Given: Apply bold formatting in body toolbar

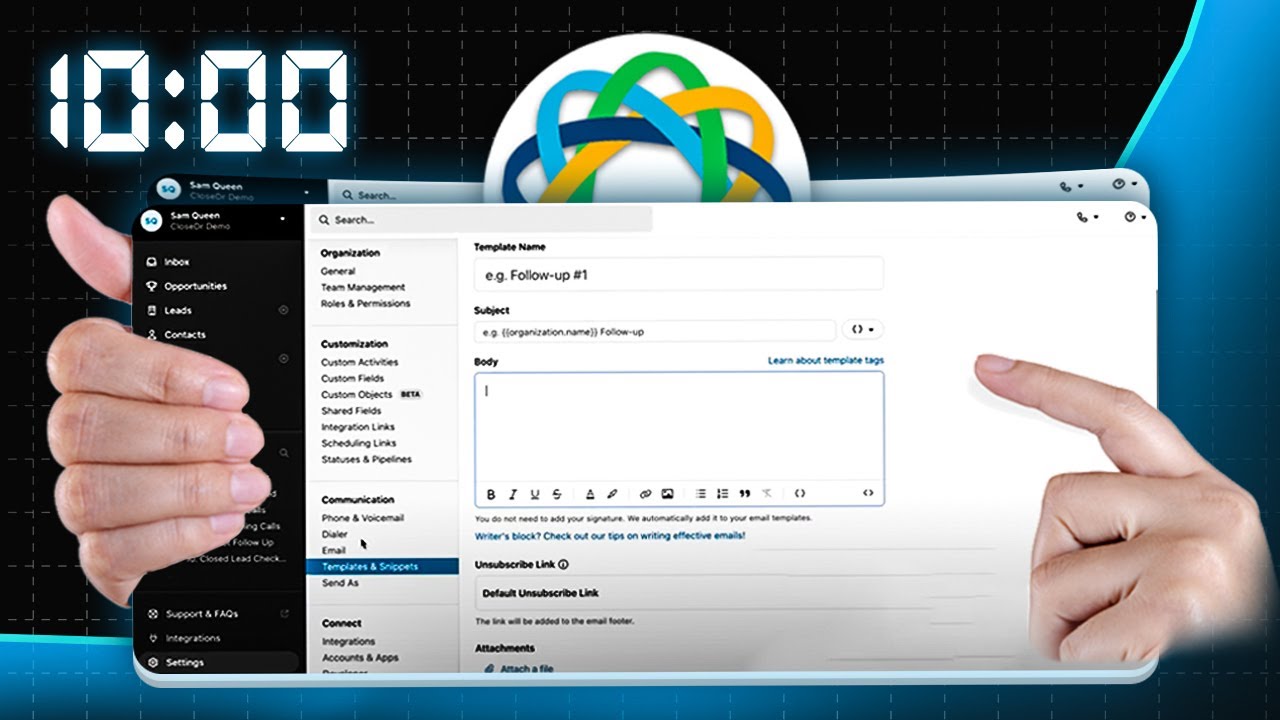Looking at the screenshot, I should [491, 494].
